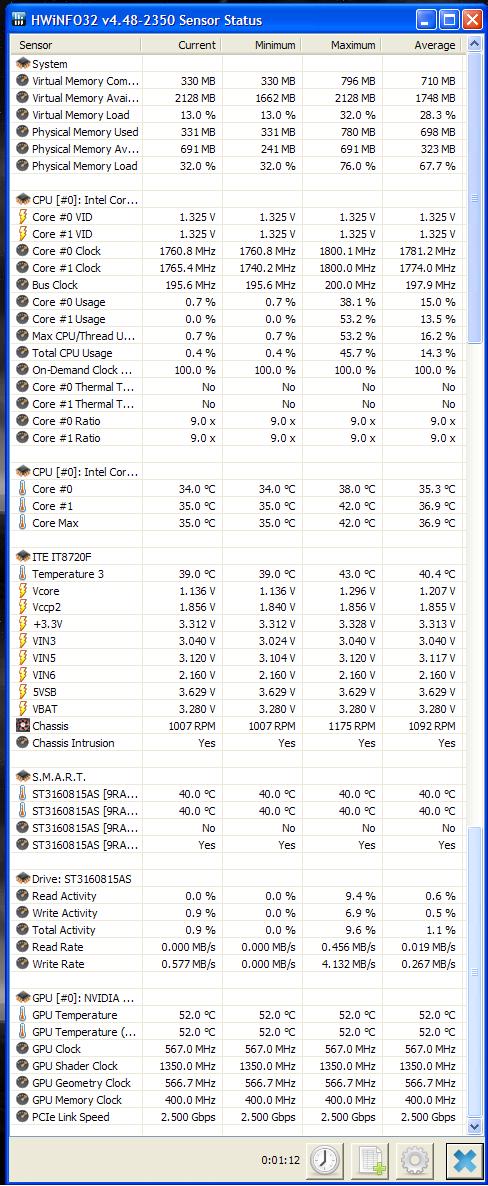Select the Total CPU Usage row
Image resolution: width=488 pixels, height=1186 pixels.
point(237,352)
